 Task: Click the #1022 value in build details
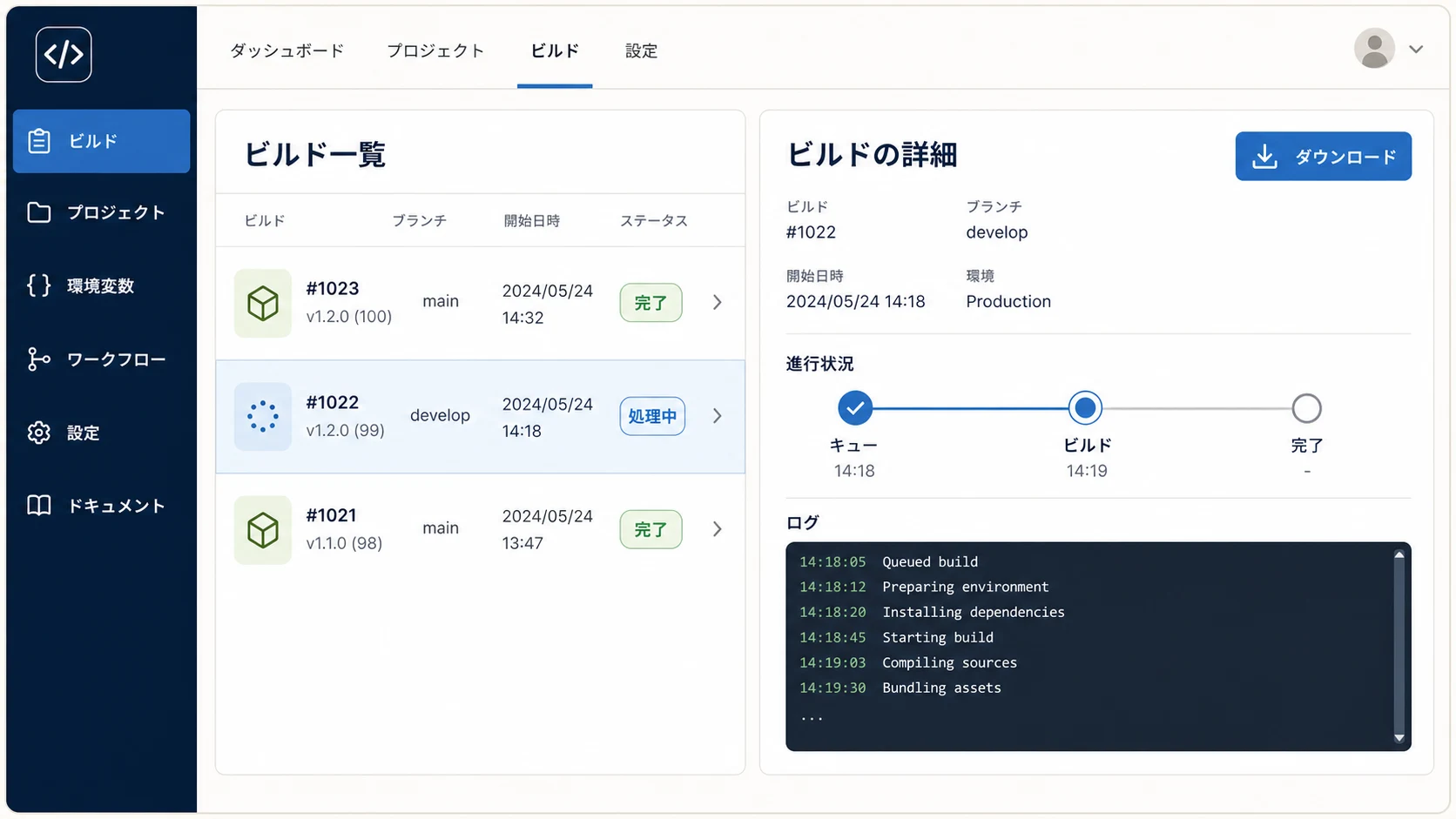811,232
